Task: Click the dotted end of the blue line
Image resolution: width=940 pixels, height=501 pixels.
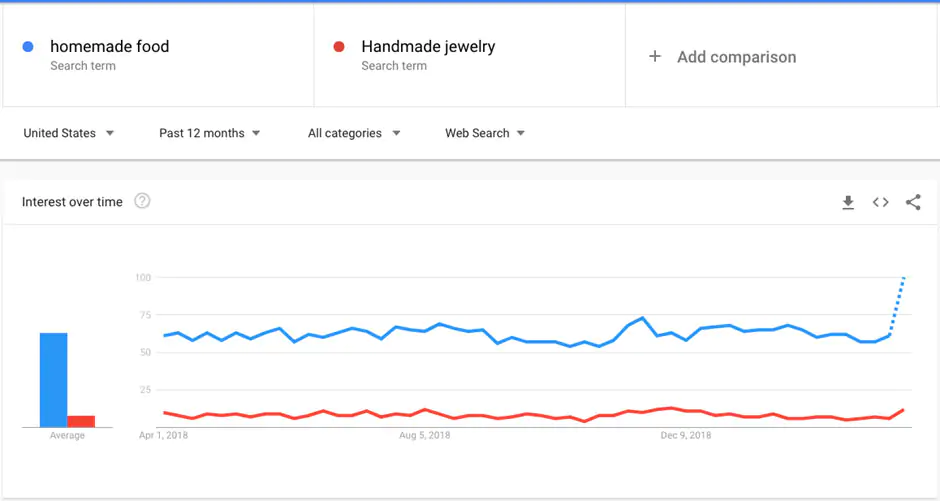Action: (898, 302)
